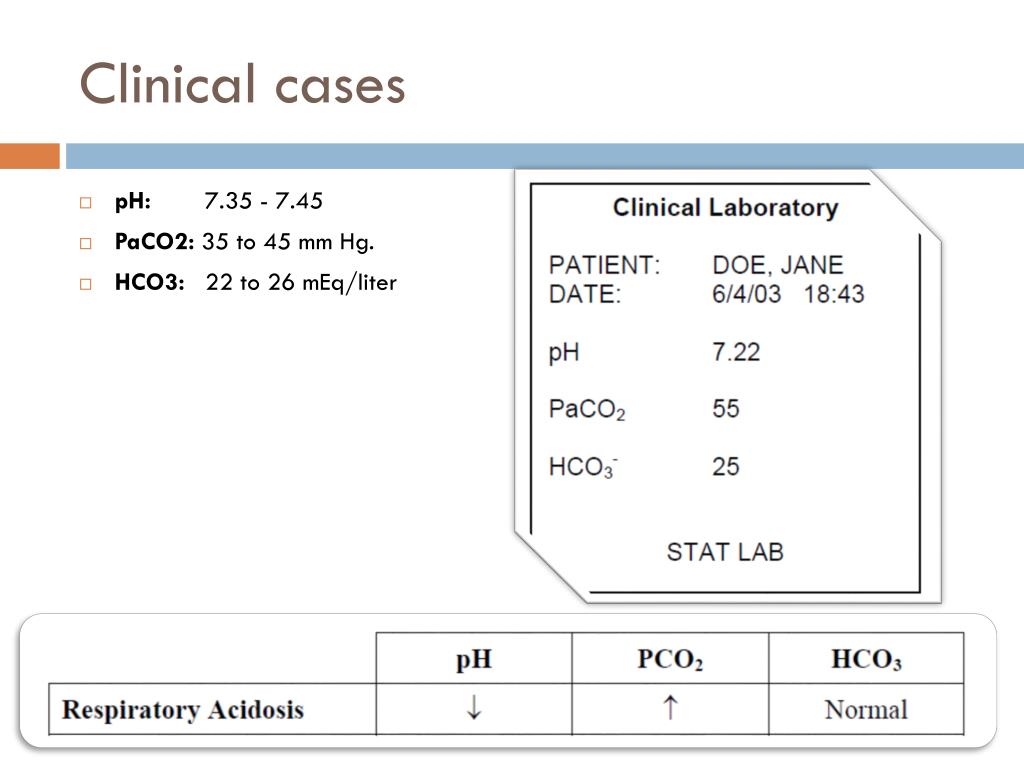The height and width of the screenshot is (768, 1024).
Task: Click the STAT LAB label
Action: pyautogui.click(x=725, y=552)
